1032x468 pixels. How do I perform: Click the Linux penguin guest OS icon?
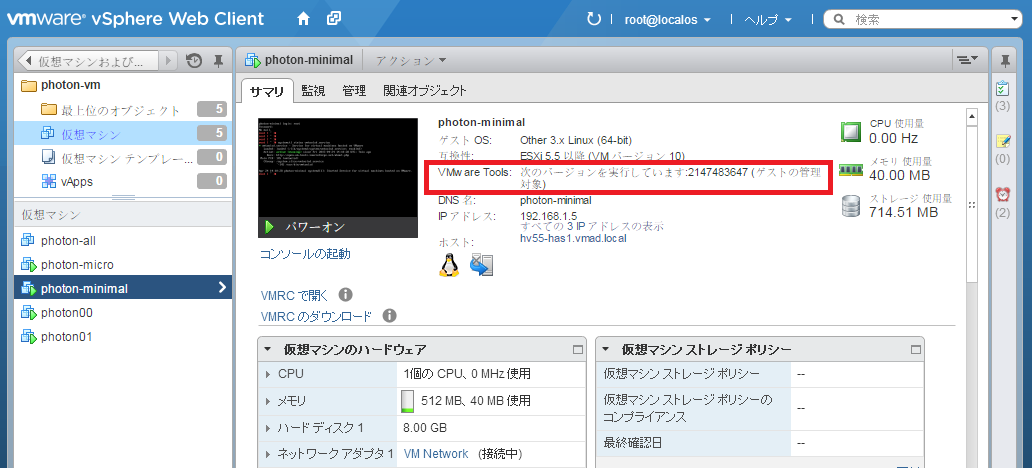point(448,265)
